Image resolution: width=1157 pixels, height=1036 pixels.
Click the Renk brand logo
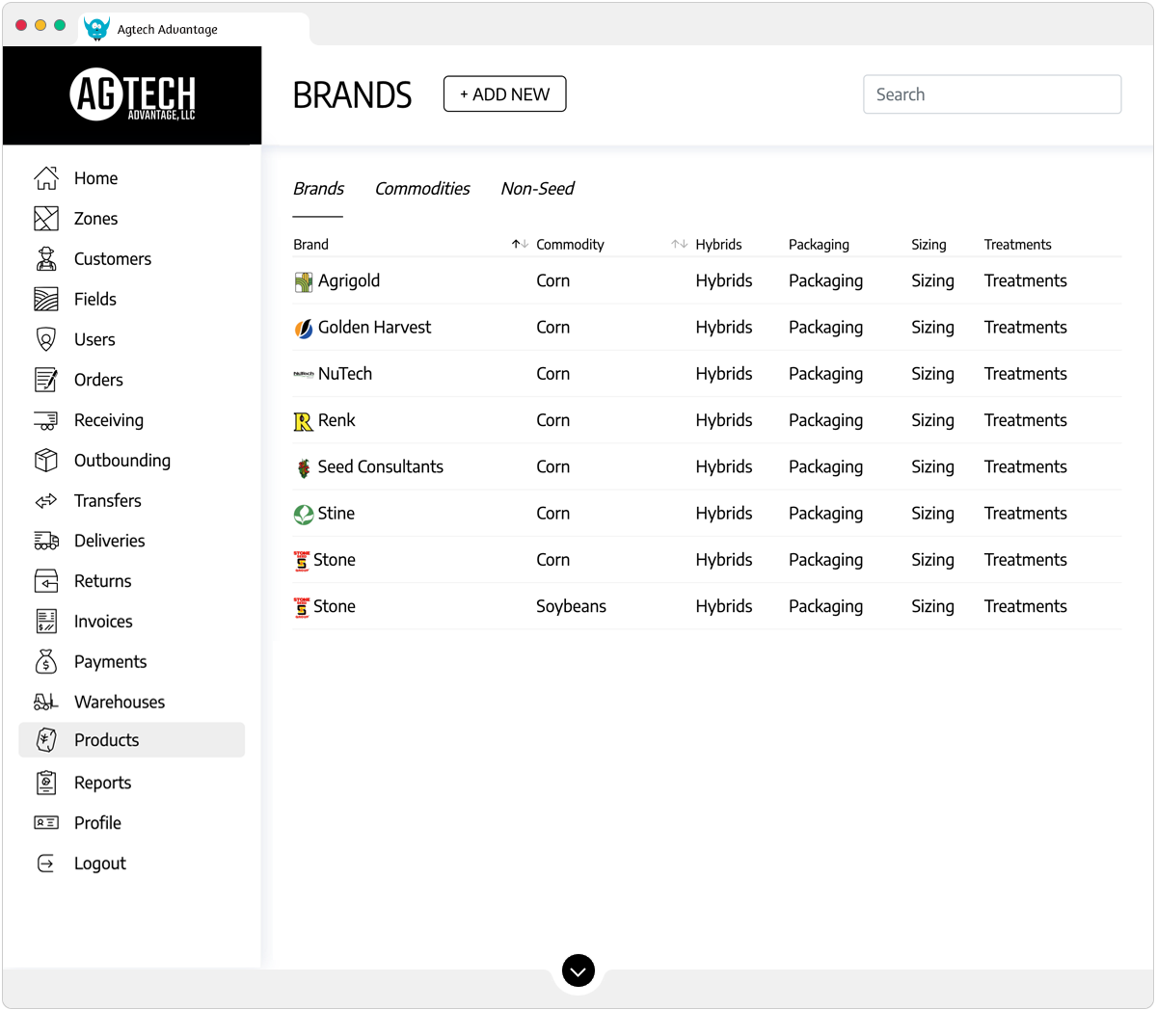pyautogui.click(x=304, y=421)
